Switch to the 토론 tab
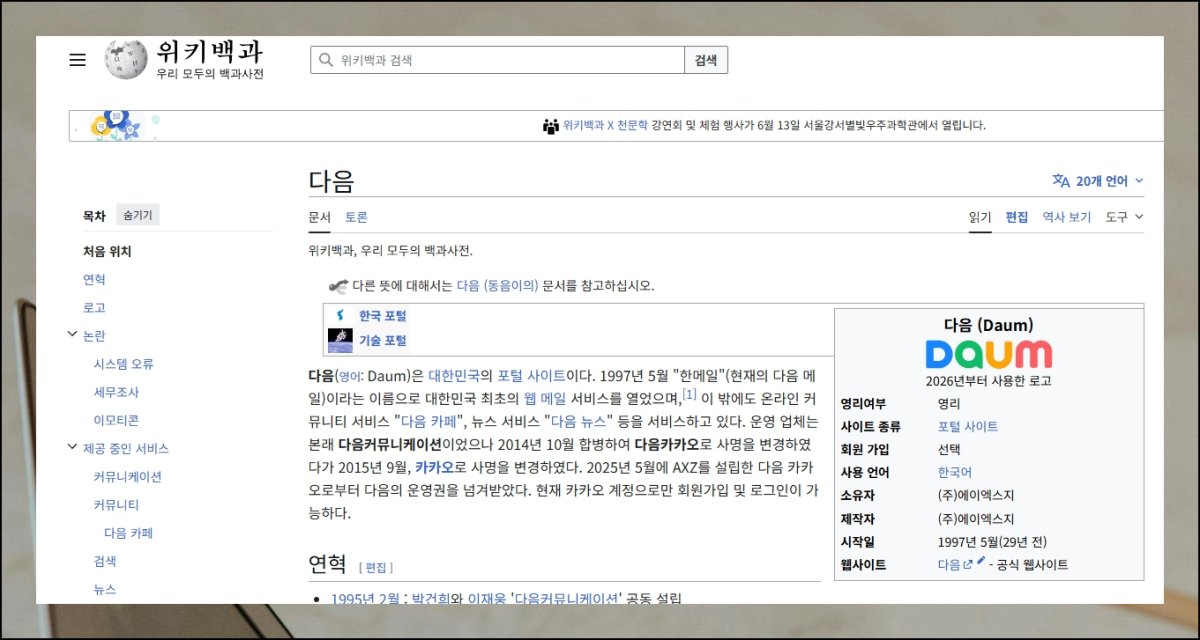The height and width of the screenshot is (640, 1200). [356, 217]
